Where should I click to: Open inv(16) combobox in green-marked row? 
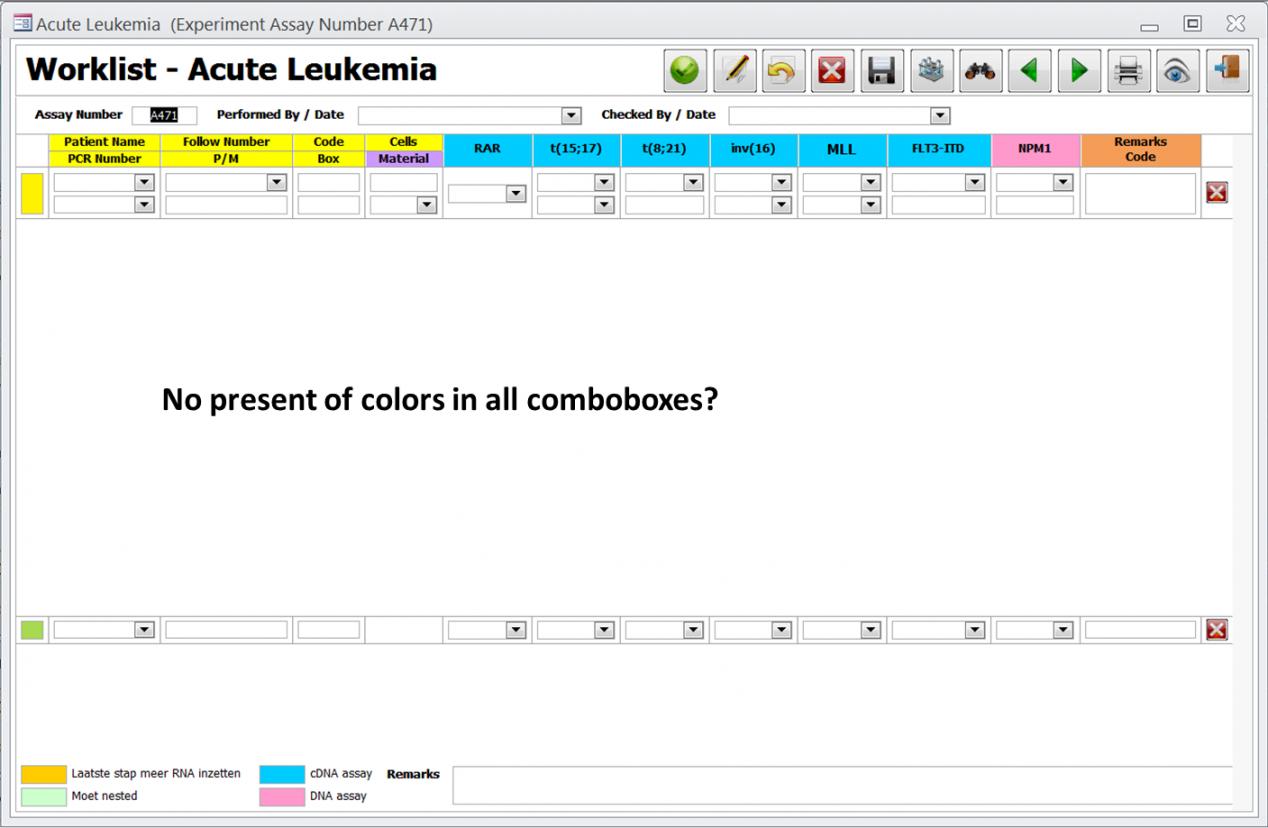(782, 630)
